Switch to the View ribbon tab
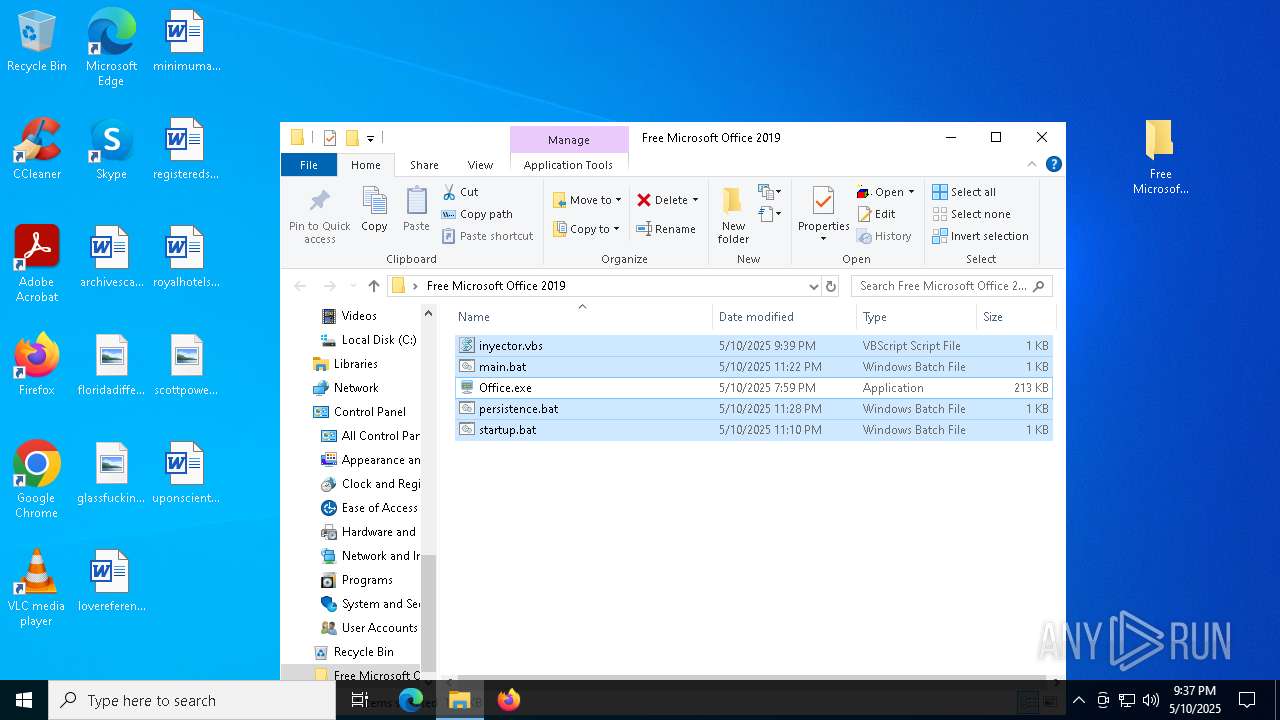The image size is (1280, 720). pyautogui.click(x=480, y=165)
